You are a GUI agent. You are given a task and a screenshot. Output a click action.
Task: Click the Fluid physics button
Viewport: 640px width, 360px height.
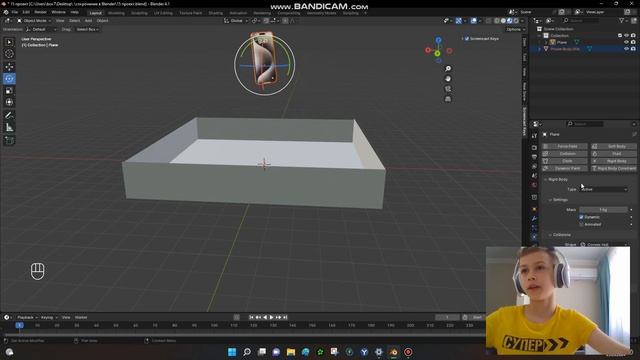614,153
